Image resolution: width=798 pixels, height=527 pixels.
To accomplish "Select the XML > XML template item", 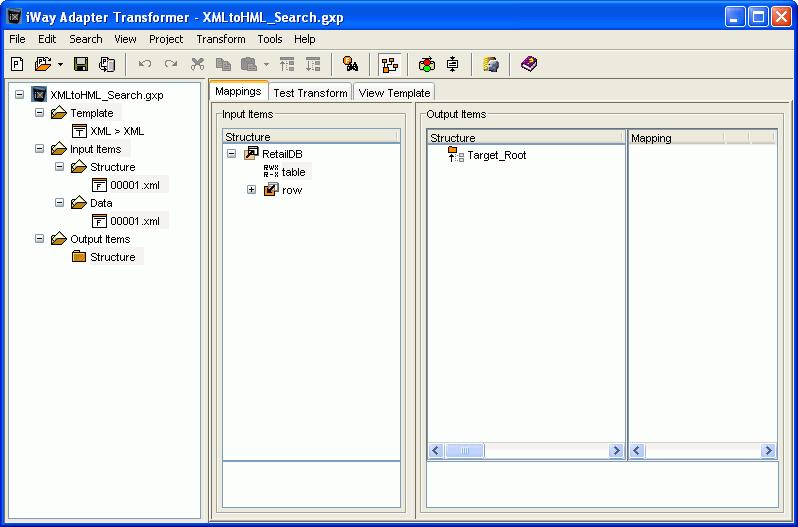I will pyautogui.click(x=116, y=131).
